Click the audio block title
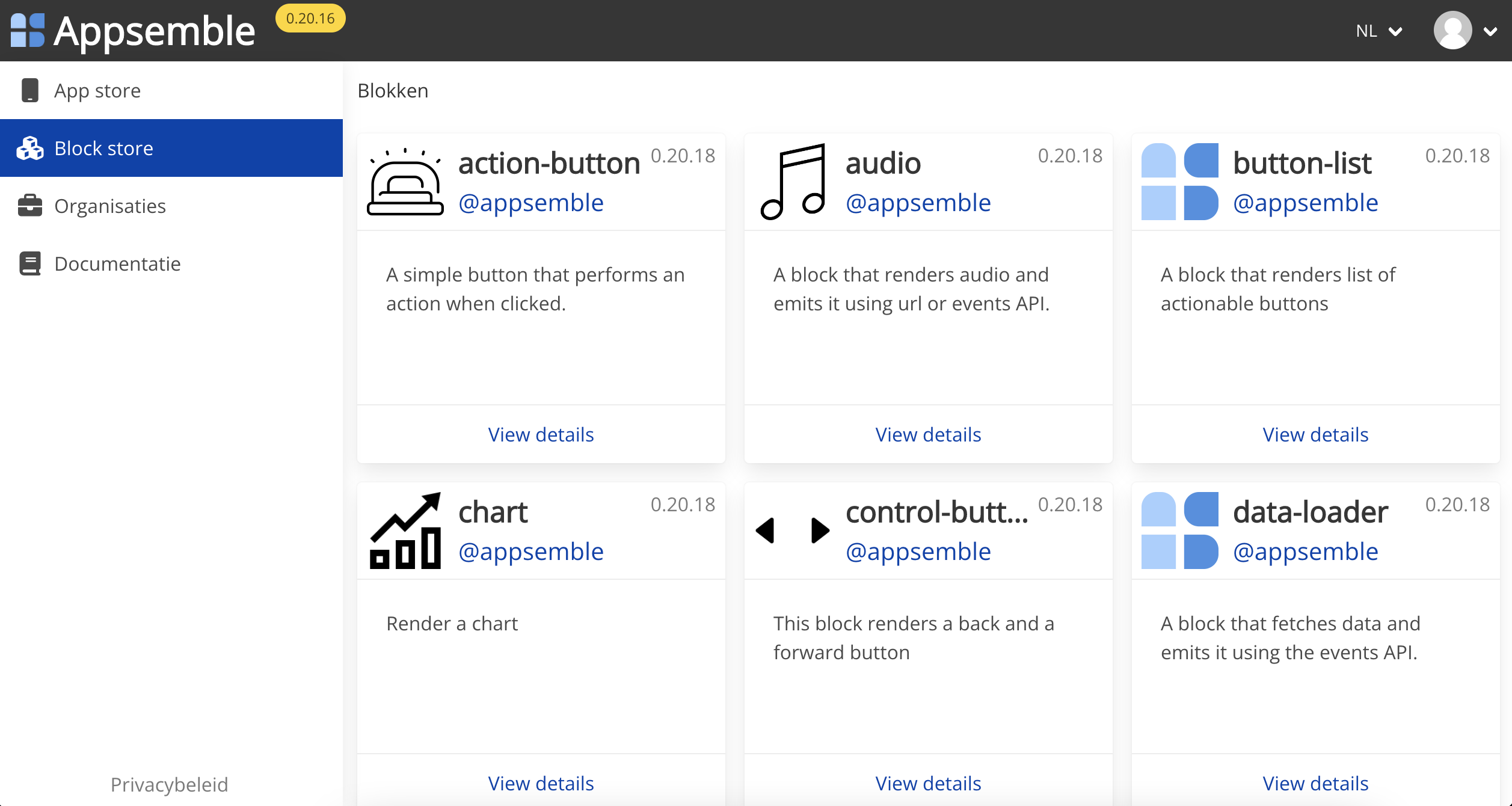 click(x=883, y=164)
